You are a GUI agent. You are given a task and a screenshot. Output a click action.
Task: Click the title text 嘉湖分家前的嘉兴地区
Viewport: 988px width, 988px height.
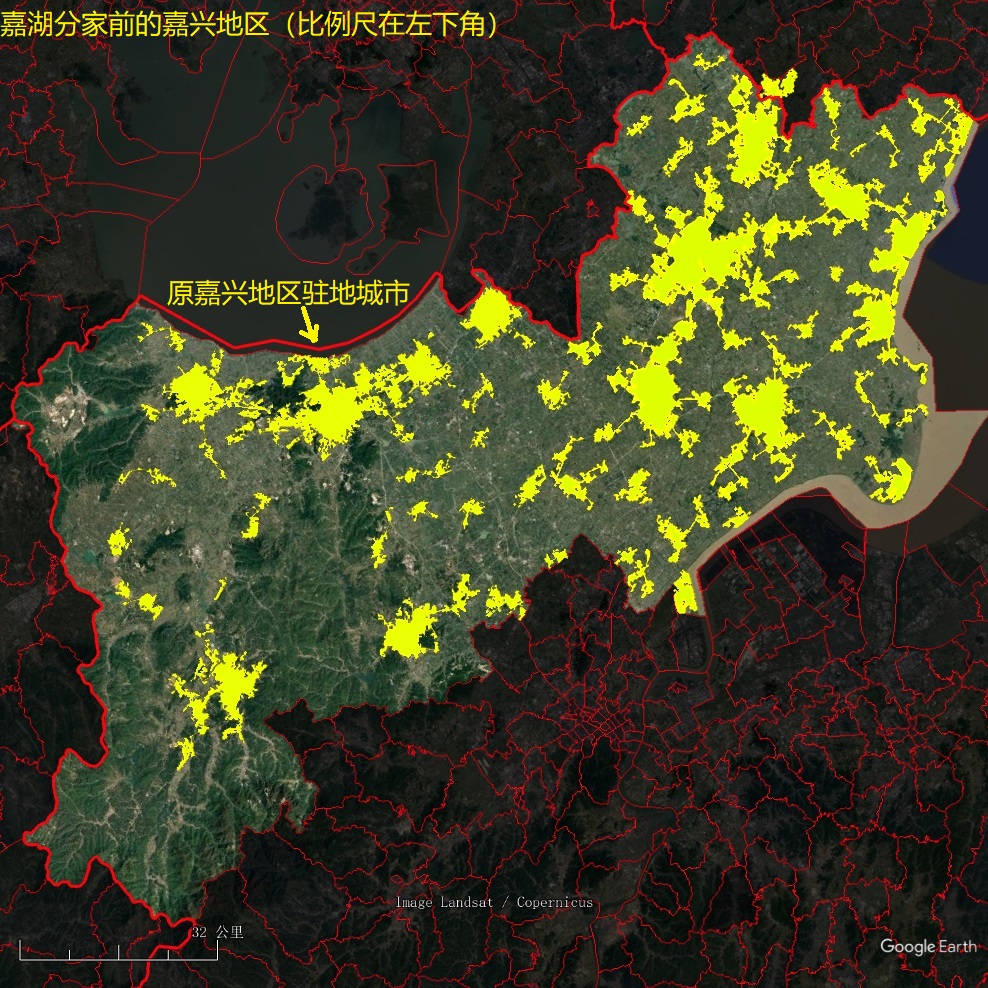click(x=134, y=24)
